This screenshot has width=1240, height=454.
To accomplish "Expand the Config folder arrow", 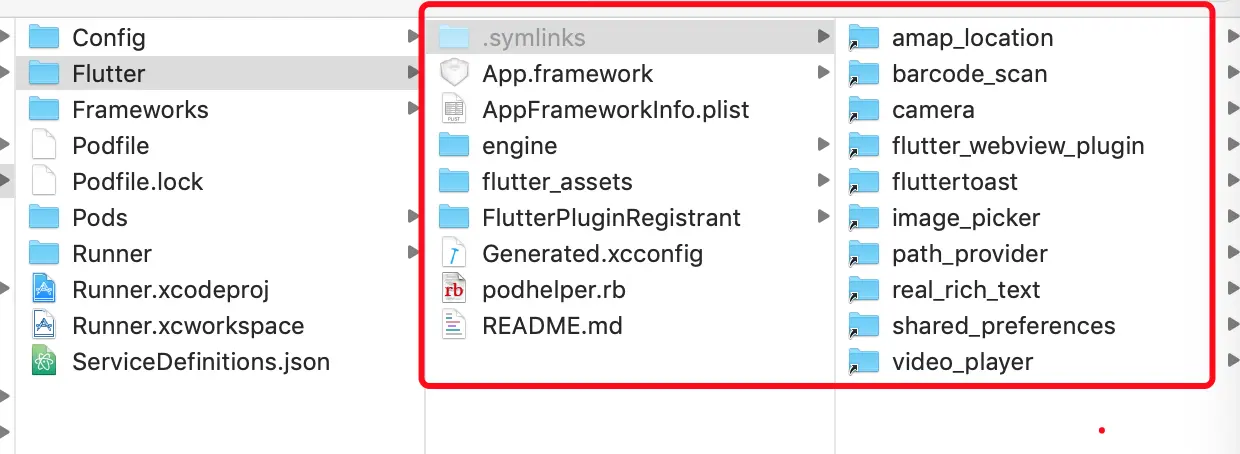I will [413, 37].
